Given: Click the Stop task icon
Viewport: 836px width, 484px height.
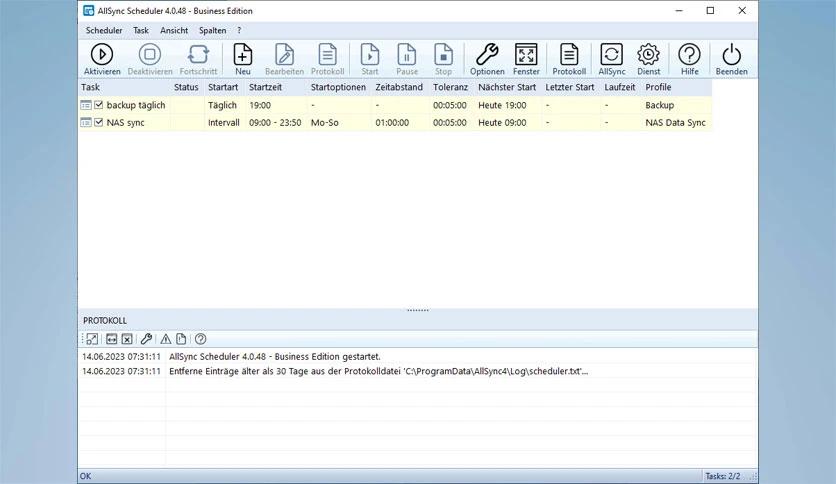Looking at the screenshot, I should pos(443,59).
